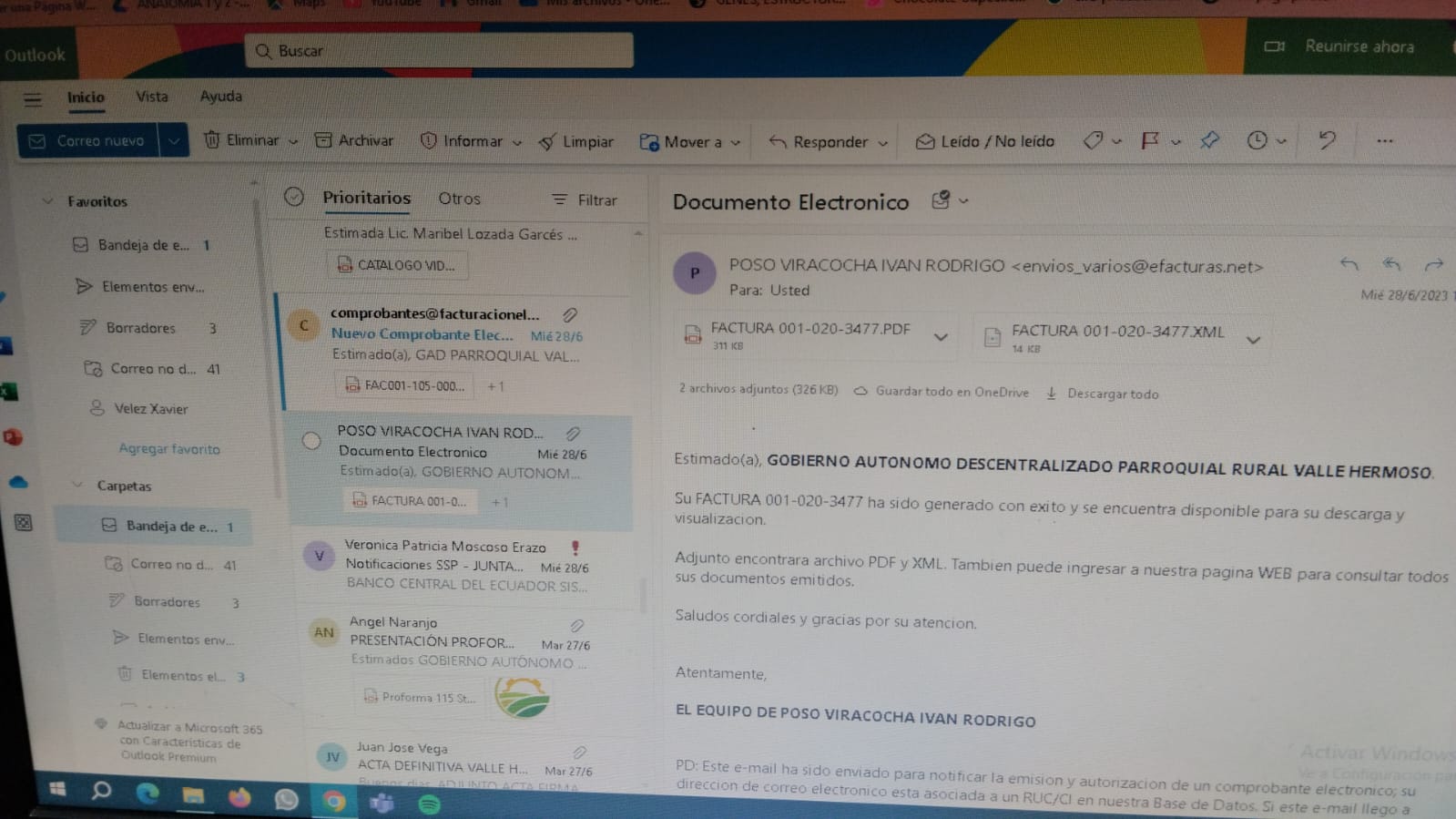Click the Buscar search field
The width and height of the screenshot is (1456, 819).
pyautogui.click(x=439, y=51)
